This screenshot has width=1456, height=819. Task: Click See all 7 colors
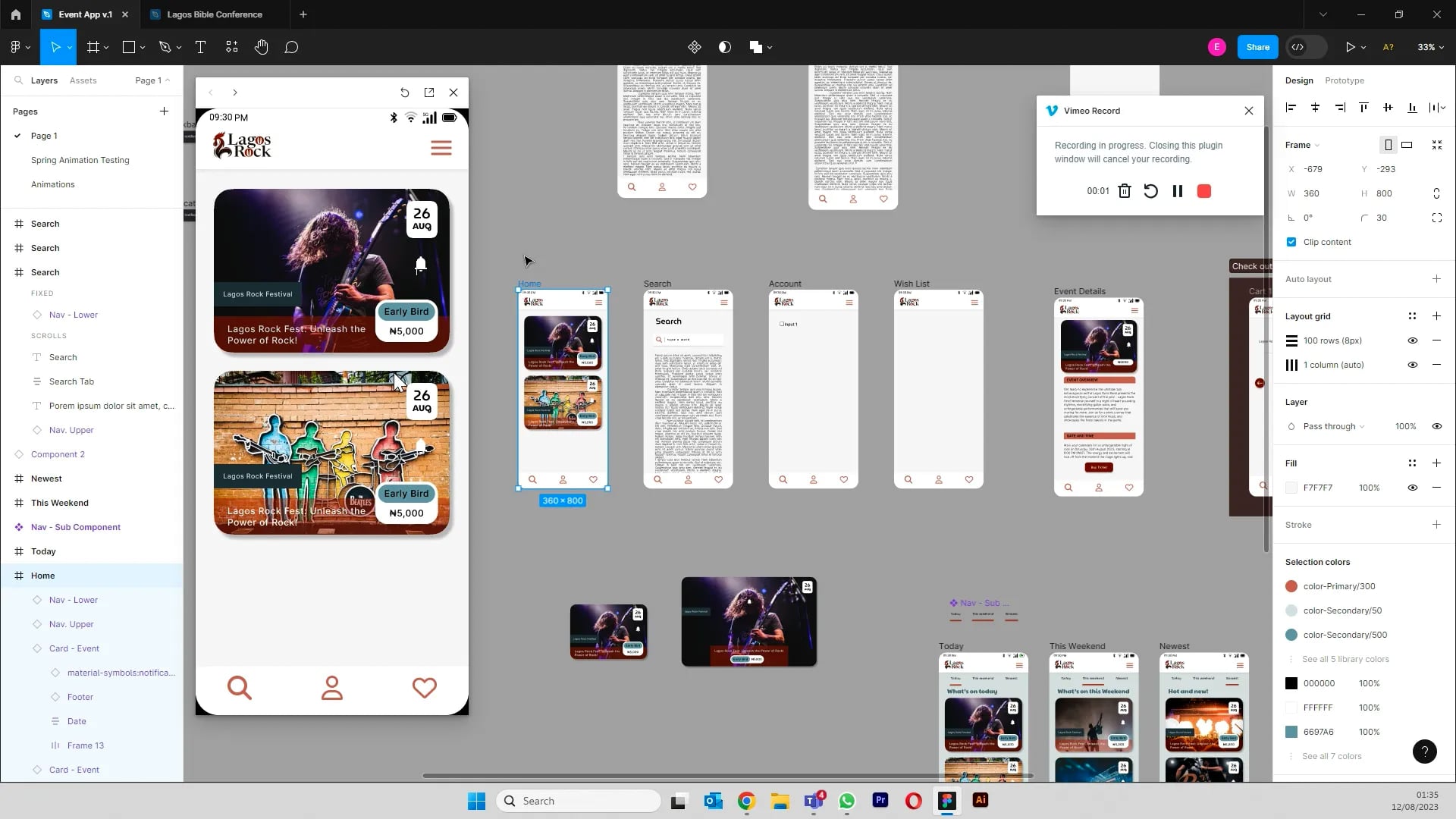pos(1332,756)
